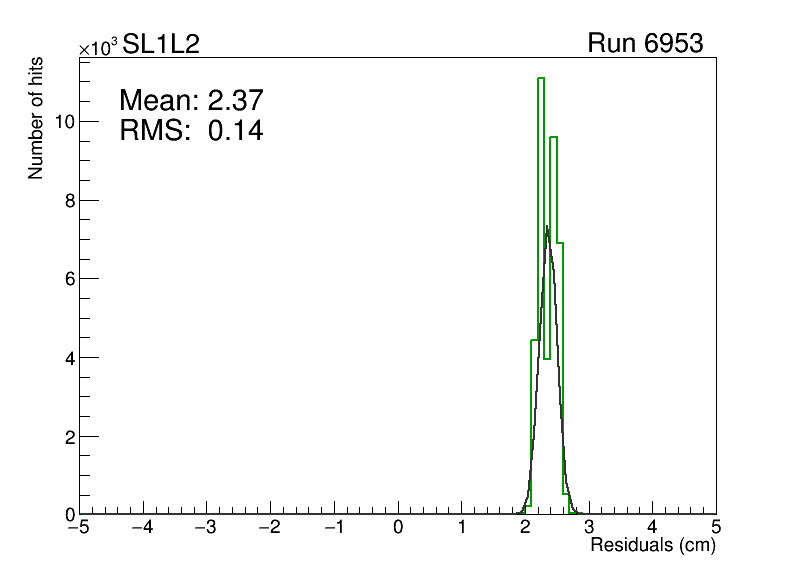Select the 8 y-axis tick label

(70, 201)
